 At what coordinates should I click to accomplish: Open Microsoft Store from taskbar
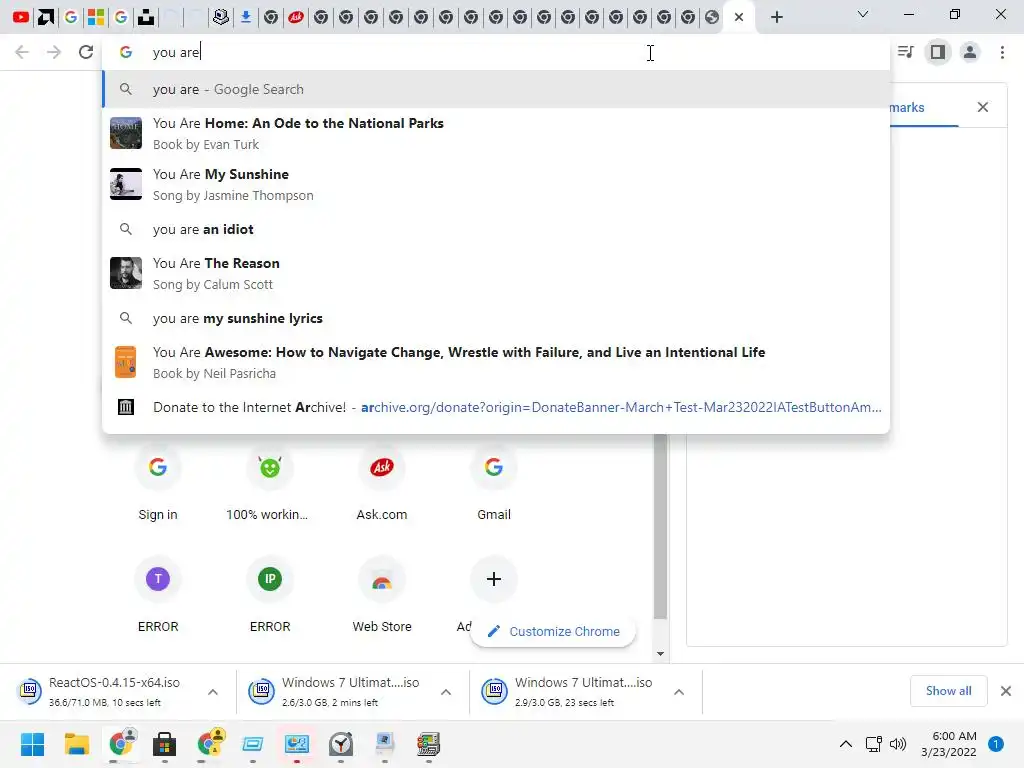(x=165, y=744)
